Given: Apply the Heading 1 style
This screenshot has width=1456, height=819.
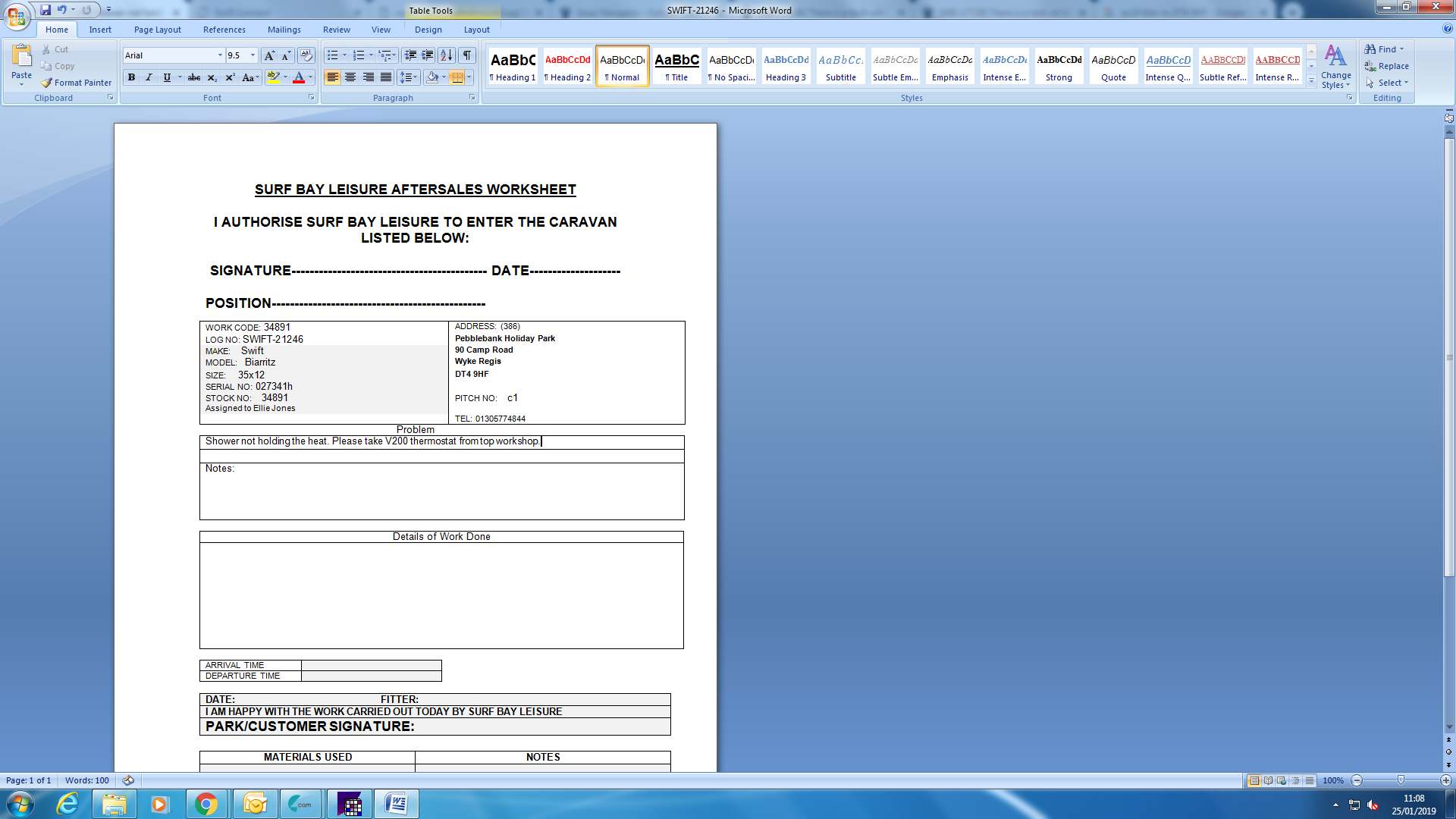Looking at the screenshot, I should tap(513, 67).
